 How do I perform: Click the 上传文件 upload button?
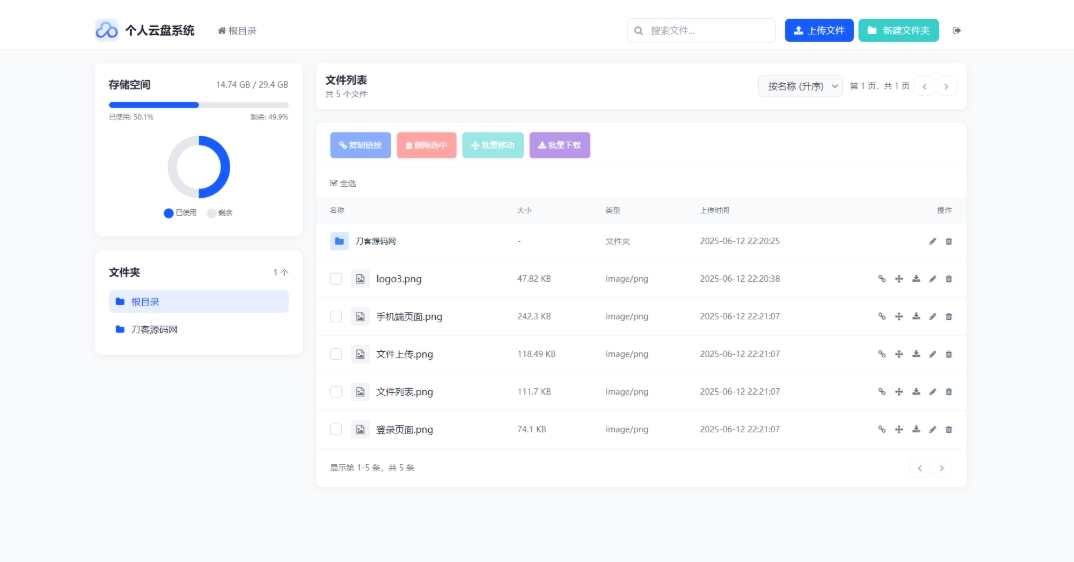(819, 31)
